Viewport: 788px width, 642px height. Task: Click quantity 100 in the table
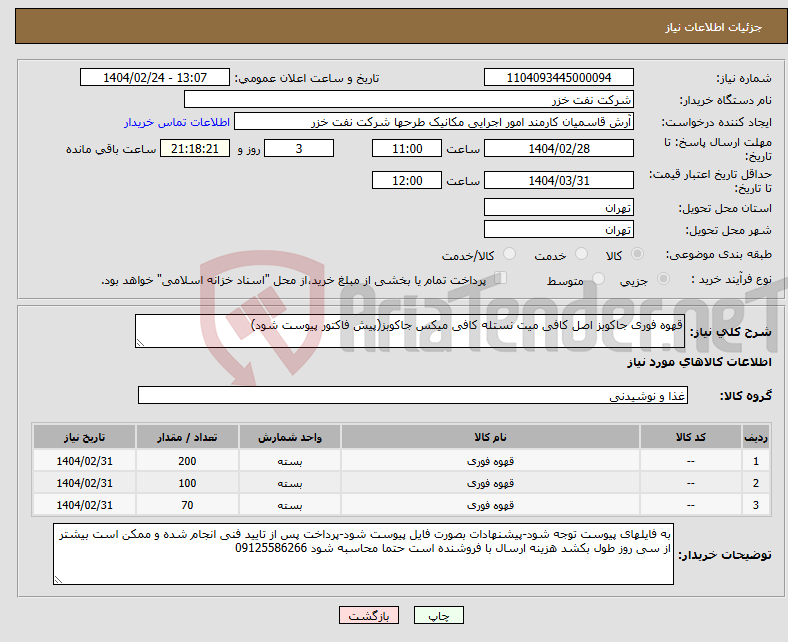(187, 483)
